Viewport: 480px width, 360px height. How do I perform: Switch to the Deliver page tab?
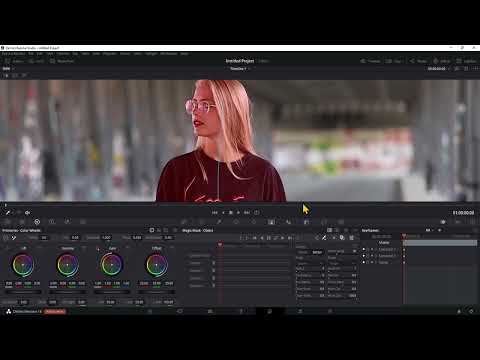tap(330, 311)
